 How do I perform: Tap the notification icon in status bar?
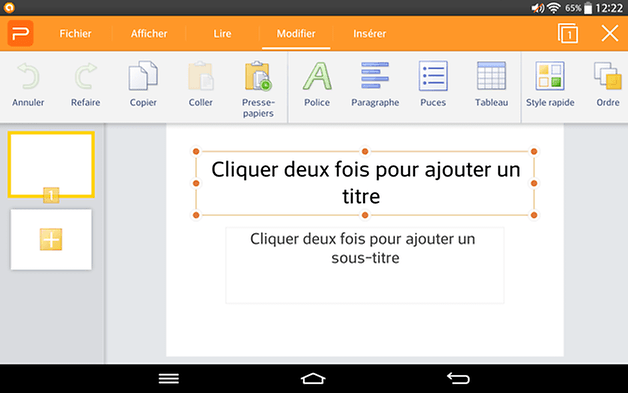point(9,8)
